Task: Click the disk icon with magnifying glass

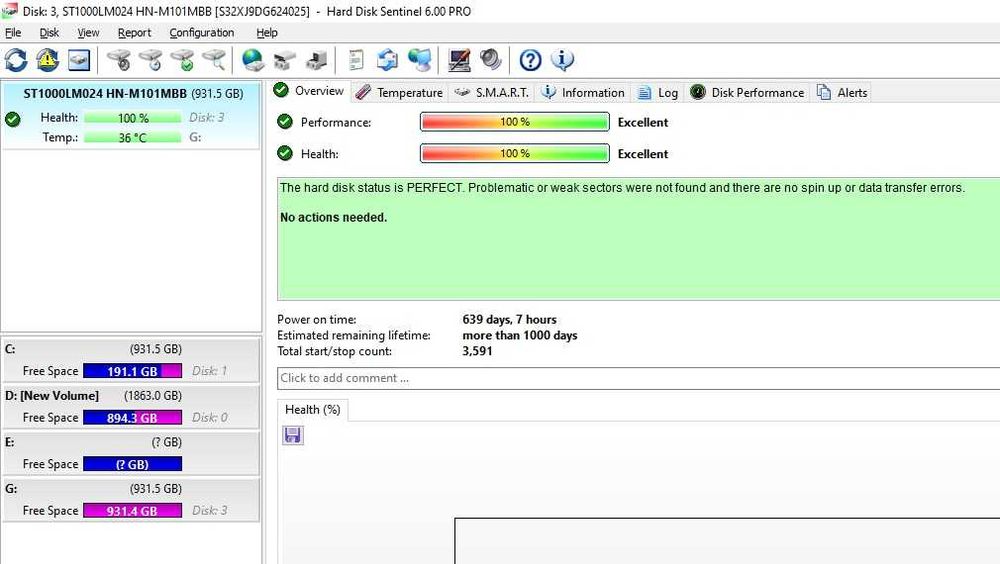Action: (214, 60)
